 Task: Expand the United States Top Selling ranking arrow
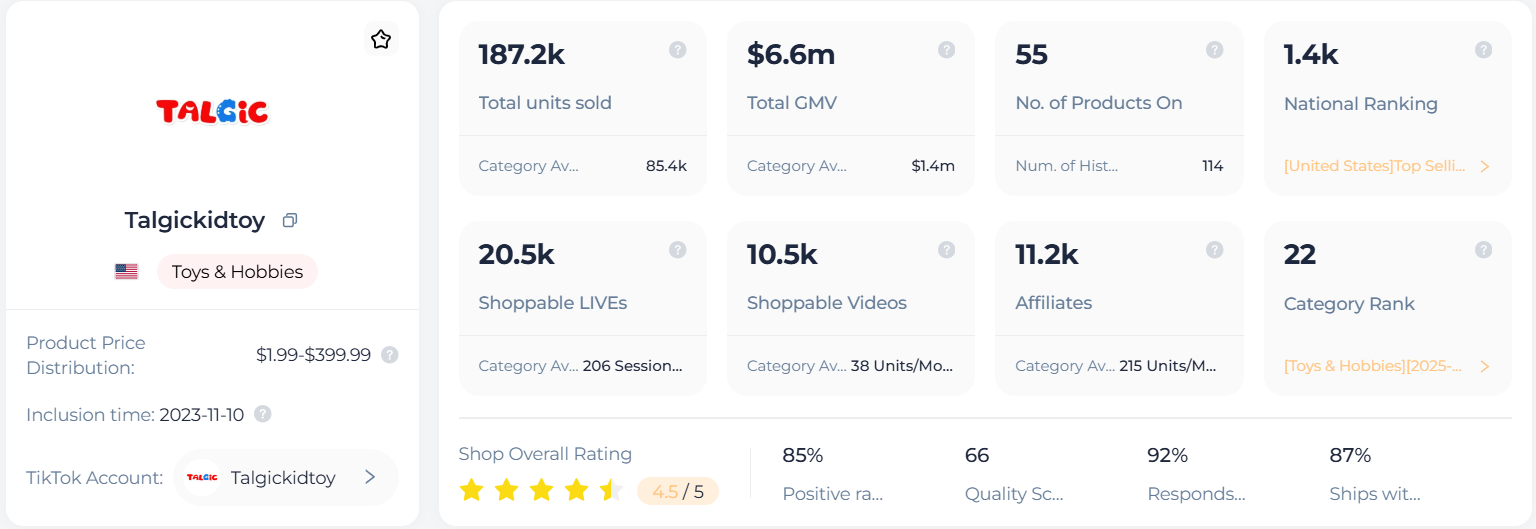click(1485, 166)
